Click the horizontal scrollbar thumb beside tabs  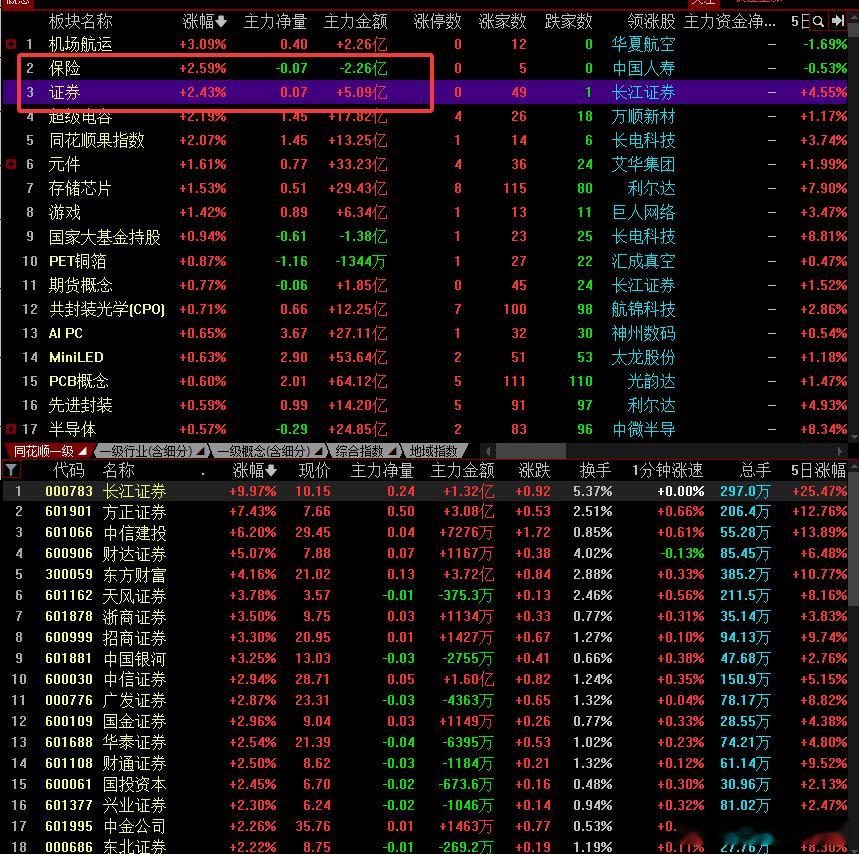click(530, 451)
